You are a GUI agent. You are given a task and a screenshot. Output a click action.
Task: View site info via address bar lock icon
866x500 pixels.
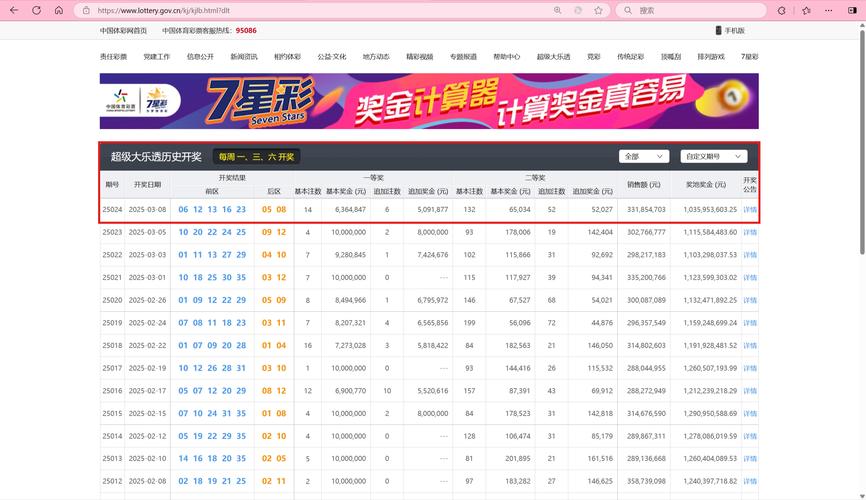pyautogui.click(x=86, y=10)
